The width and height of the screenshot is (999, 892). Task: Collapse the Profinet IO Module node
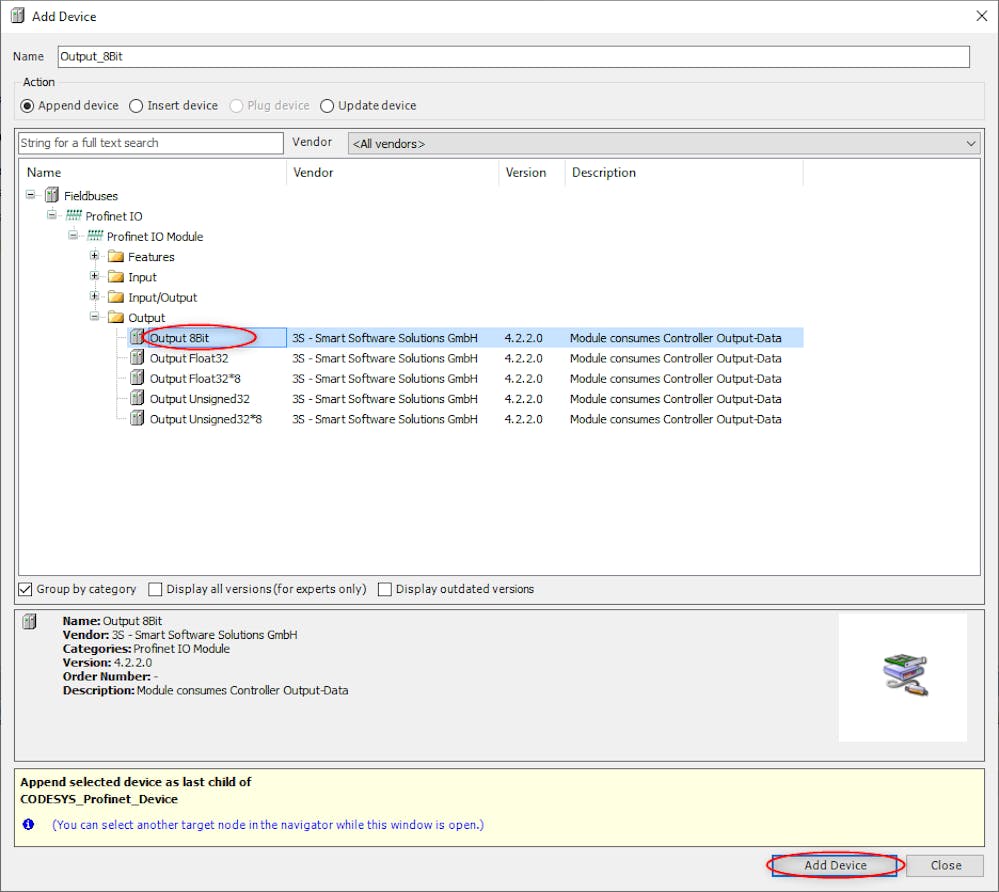click(x=73, y=235)
